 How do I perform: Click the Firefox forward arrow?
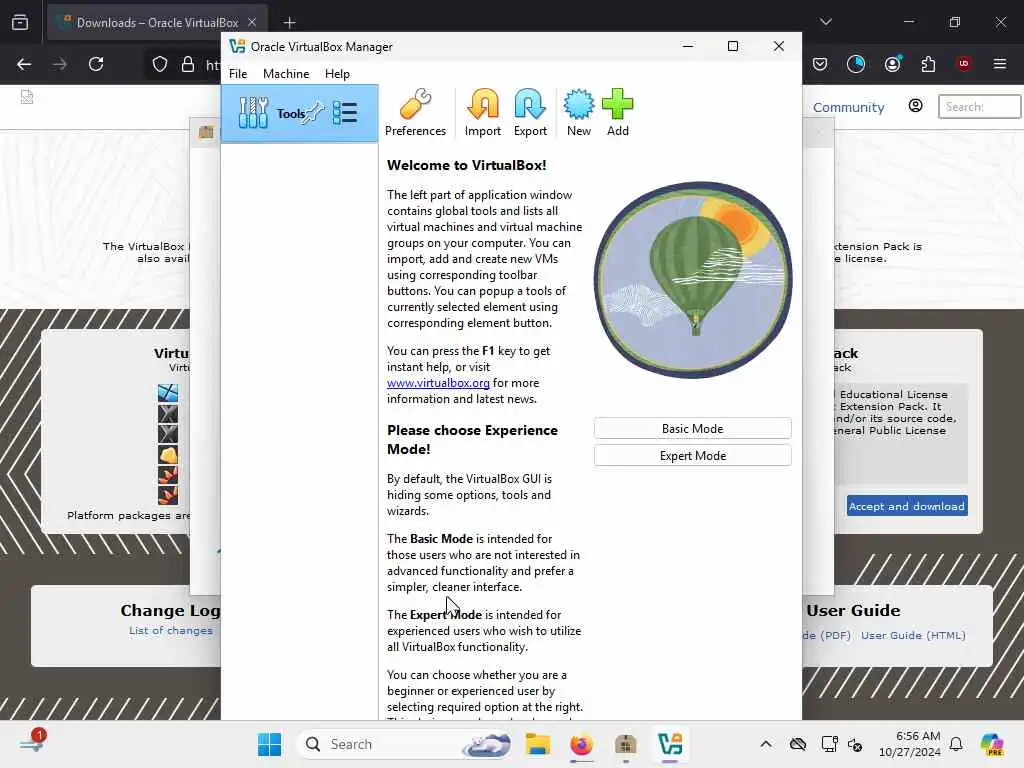(x=60, y=64)
